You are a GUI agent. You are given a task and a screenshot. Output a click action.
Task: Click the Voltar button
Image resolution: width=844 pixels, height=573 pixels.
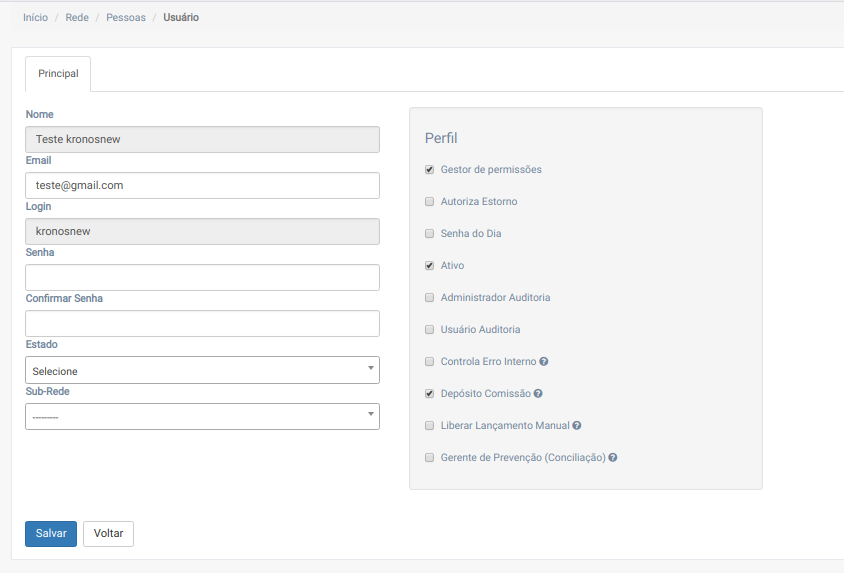108,534
